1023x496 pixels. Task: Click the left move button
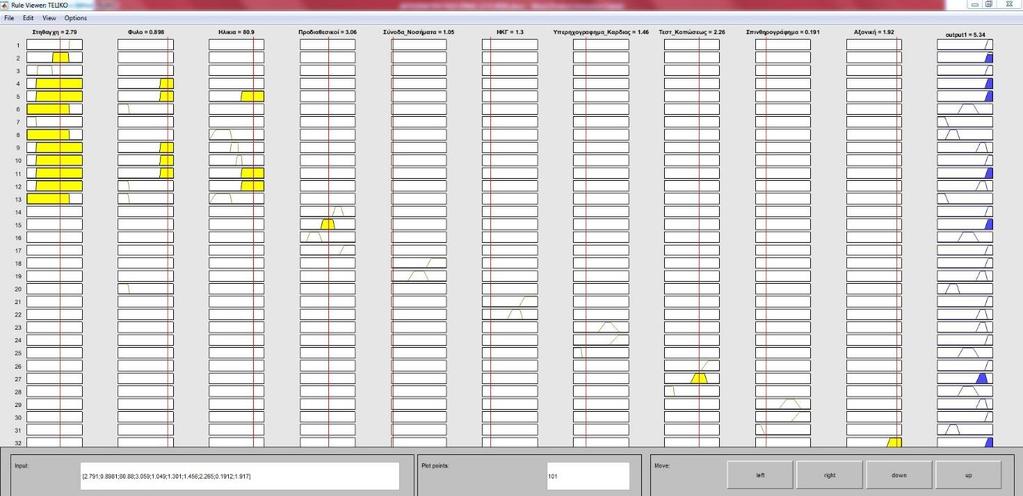(x=760, y=474)
